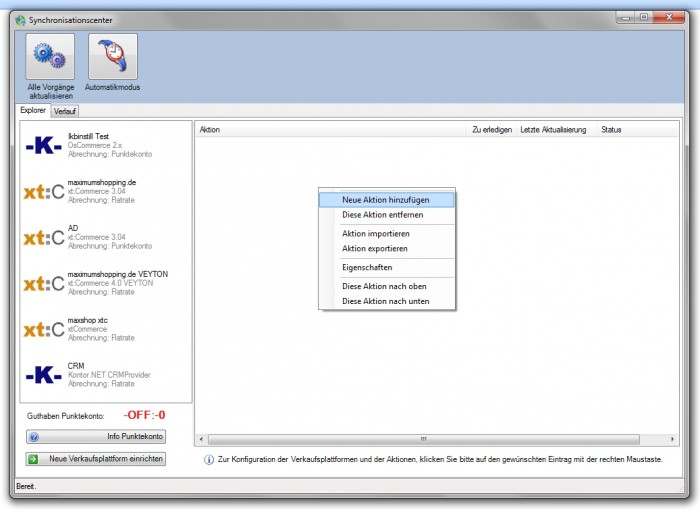Switch to the Verlauf tab
This screenshot has height=510, width=700.
point(65,111)
